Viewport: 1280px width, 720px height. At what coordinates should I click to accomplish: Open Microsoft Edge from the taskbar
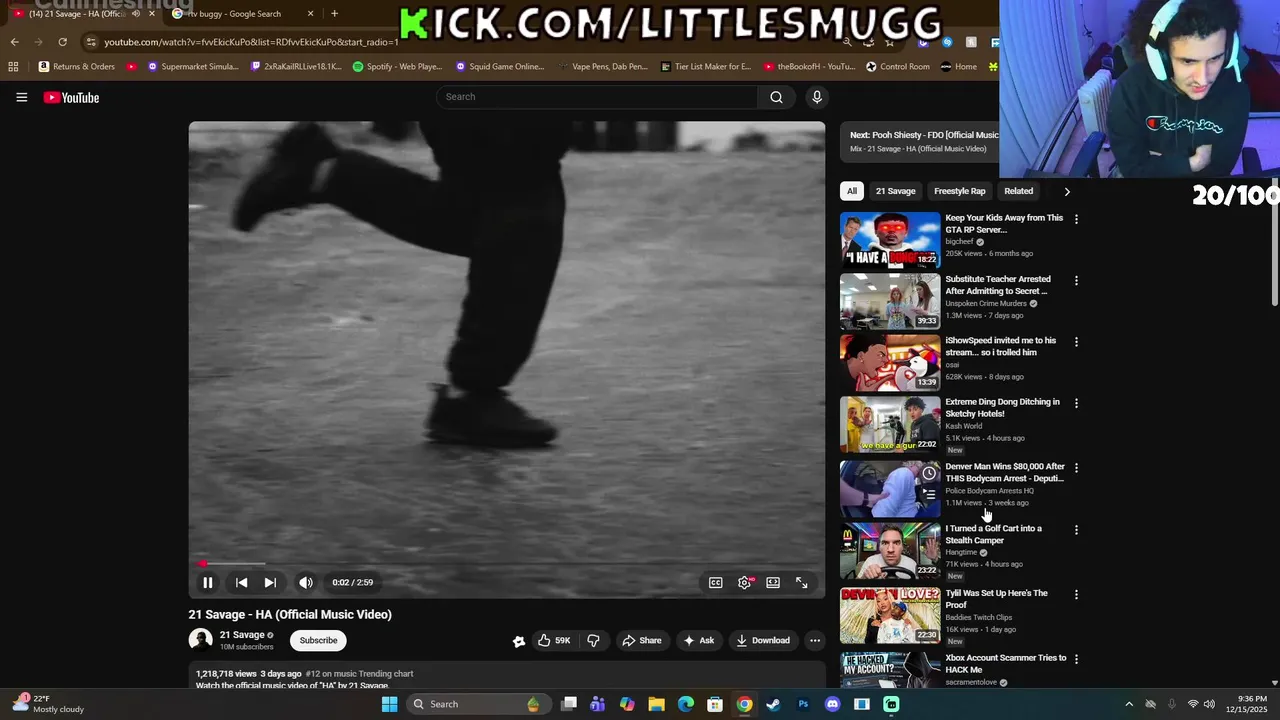click(685, 704)
